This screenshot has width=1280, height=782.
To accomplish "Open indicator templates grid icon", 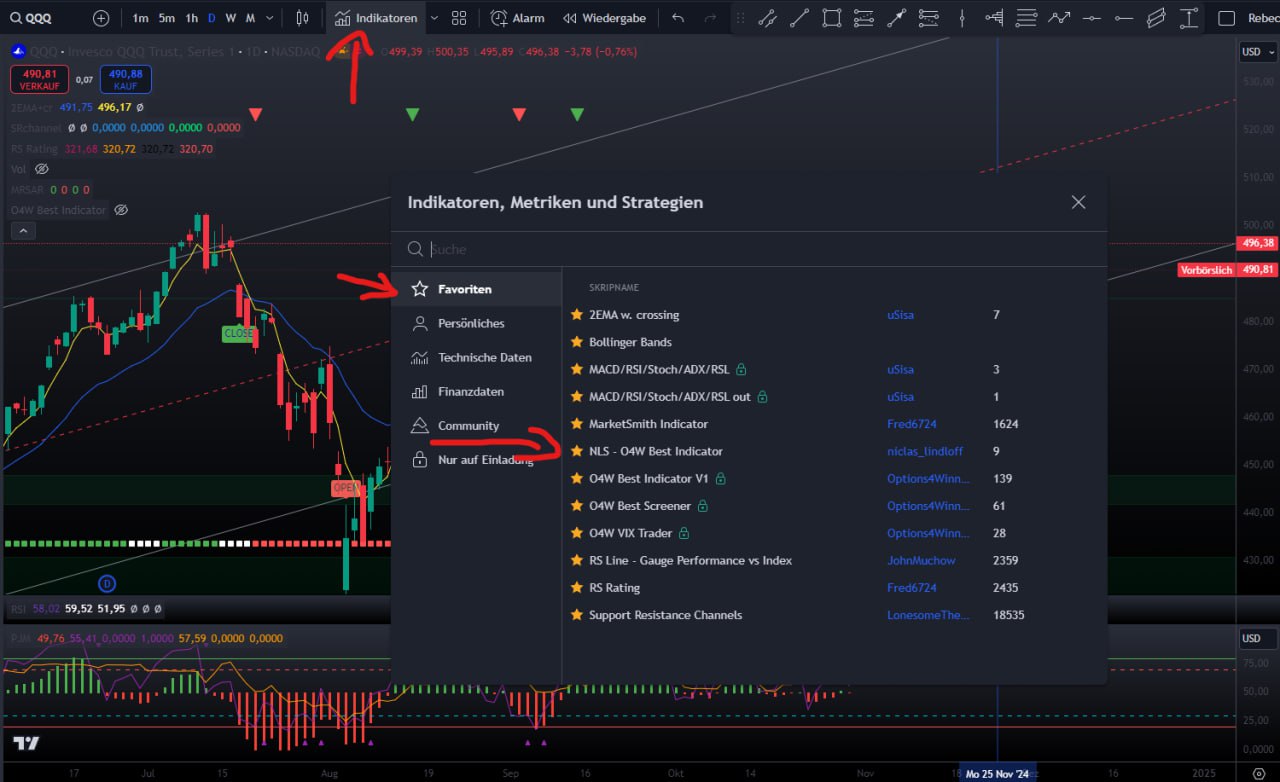I will [459, 18].
